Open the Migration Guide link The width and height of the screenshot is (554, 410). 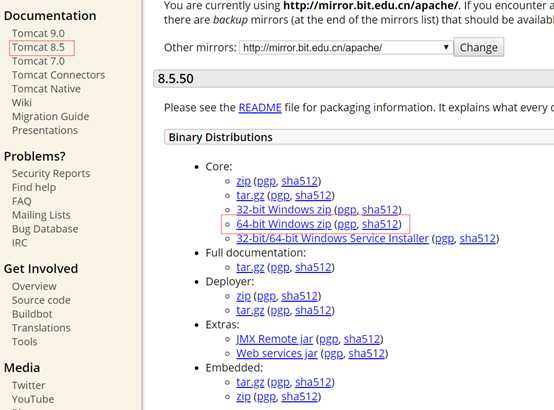coord(51,116)
